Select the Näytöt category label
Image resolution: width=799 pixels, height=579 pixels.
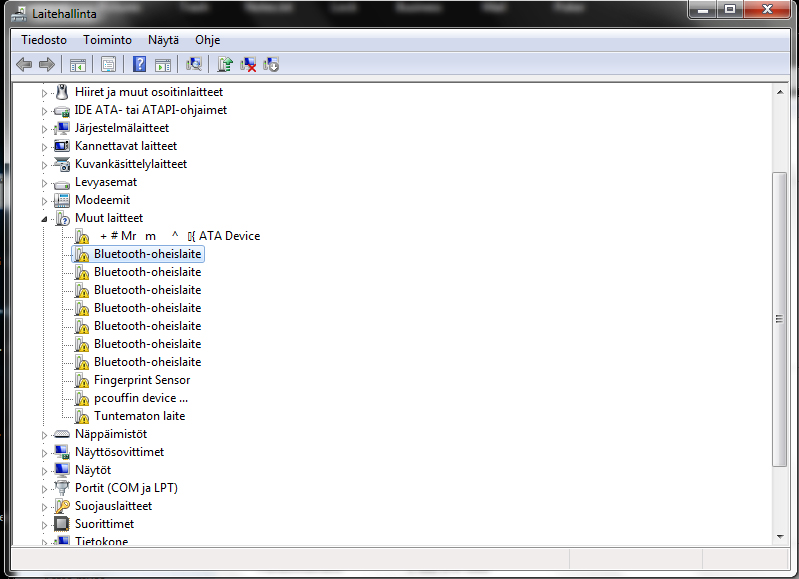93,470
